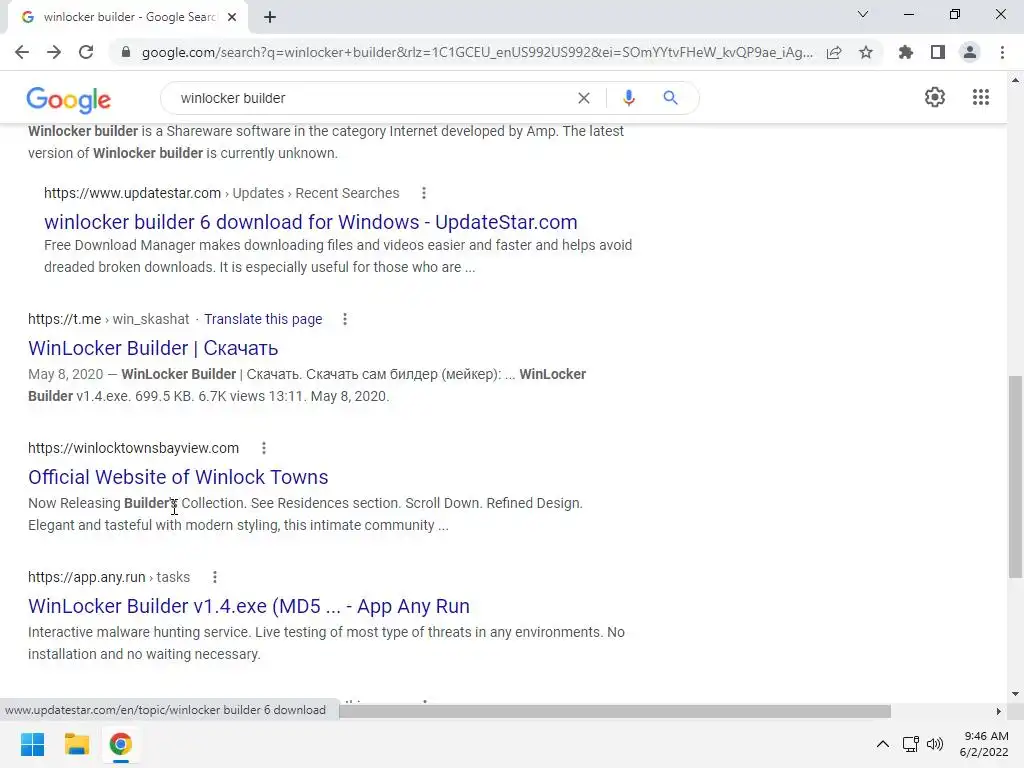Click the scrollbar down arrow
This screenshot has height=768, width=1024.
pos(1015,694)
